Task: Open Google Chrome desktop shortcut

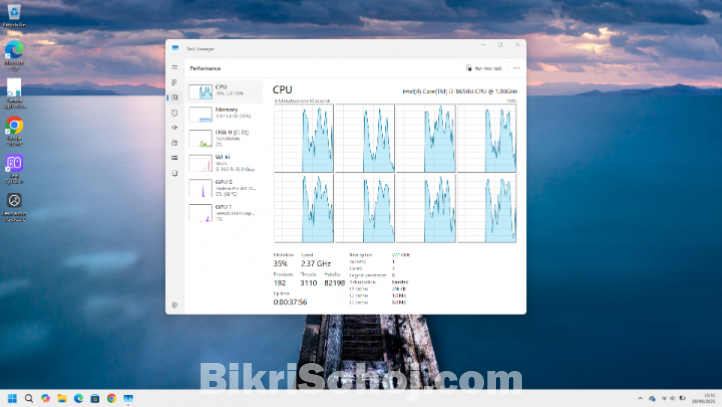Action: tap(14, 127)
